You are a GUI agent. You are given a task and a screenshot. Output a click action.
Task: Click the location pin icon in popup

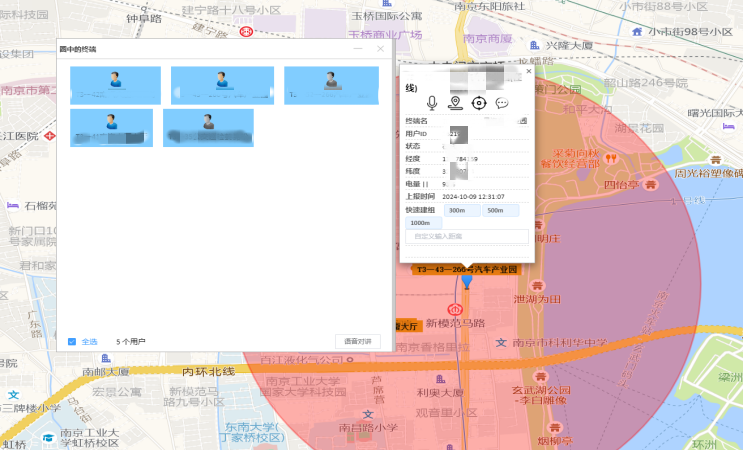point(455,103)
